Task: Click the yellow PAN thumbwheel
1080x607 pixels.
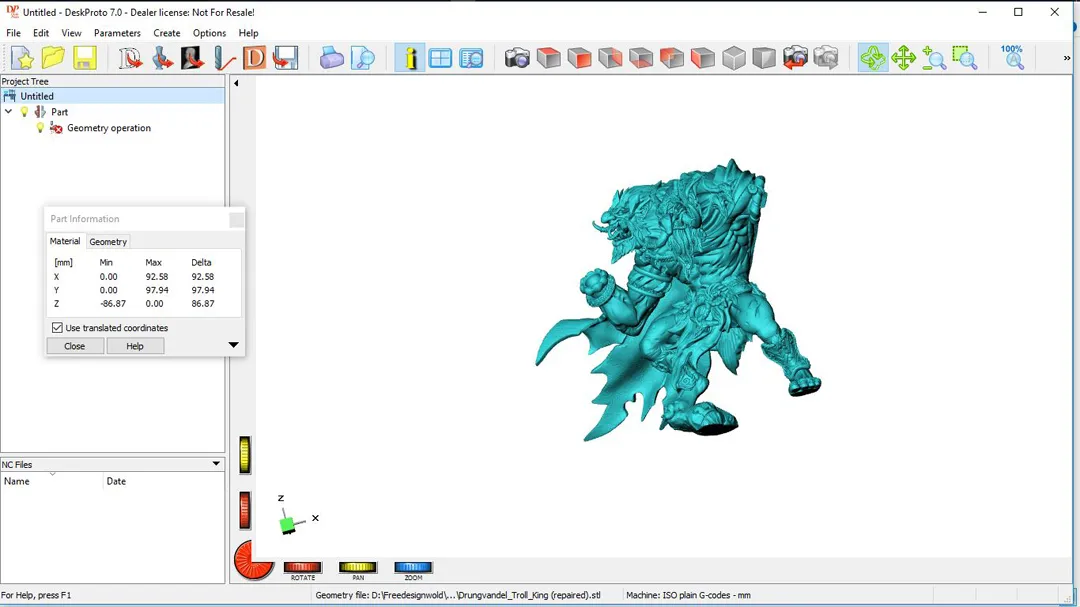Action: pos(357,567)
